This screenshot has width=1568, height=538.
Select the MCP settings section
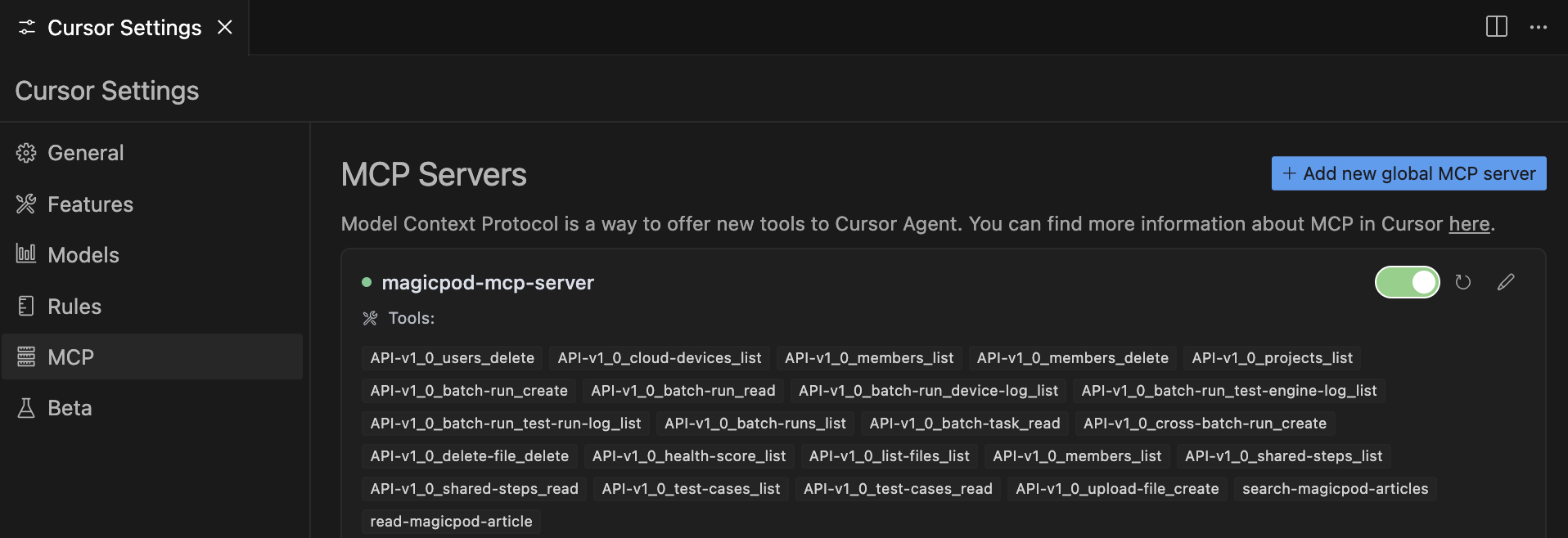[152, 356]
